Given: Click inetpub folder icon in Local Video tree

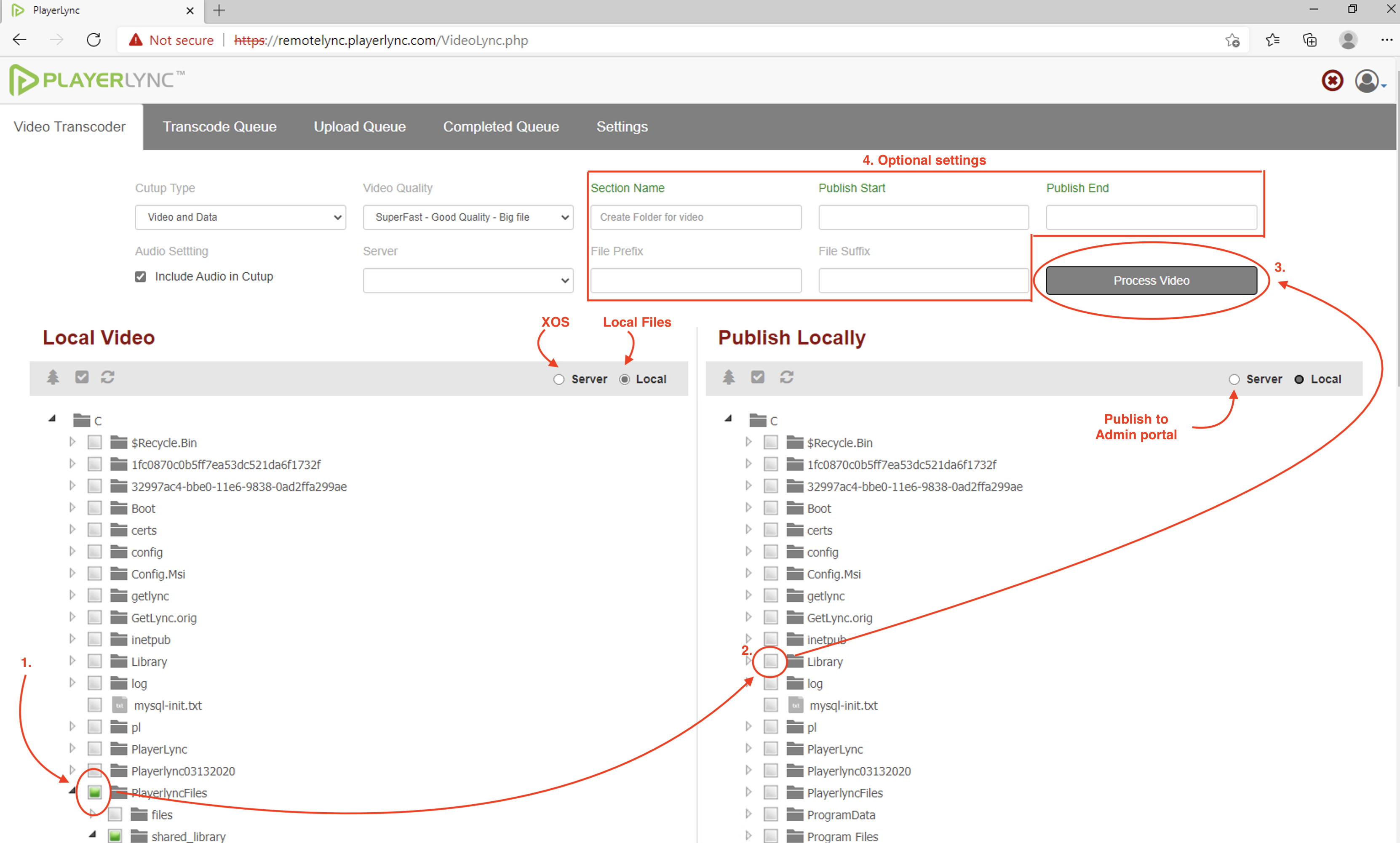Looking at the screenshot, I should (119, 639).
